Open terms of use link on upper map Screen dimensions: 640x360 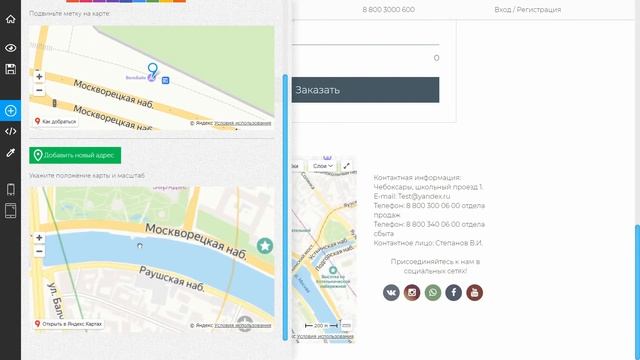coord(242,123)
